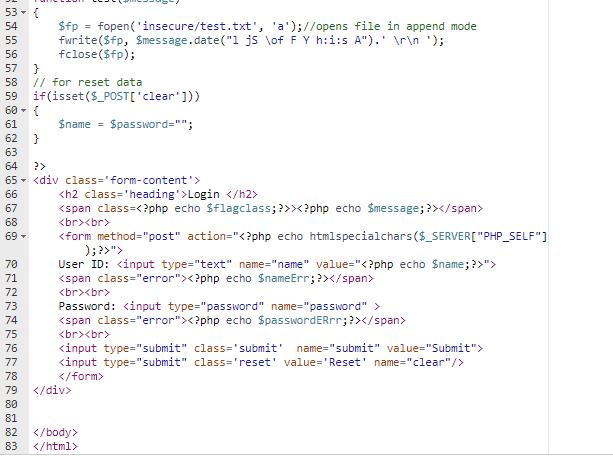Click the '// for reset data' comment
Screen dimensions: 613x456
[88, 83]
